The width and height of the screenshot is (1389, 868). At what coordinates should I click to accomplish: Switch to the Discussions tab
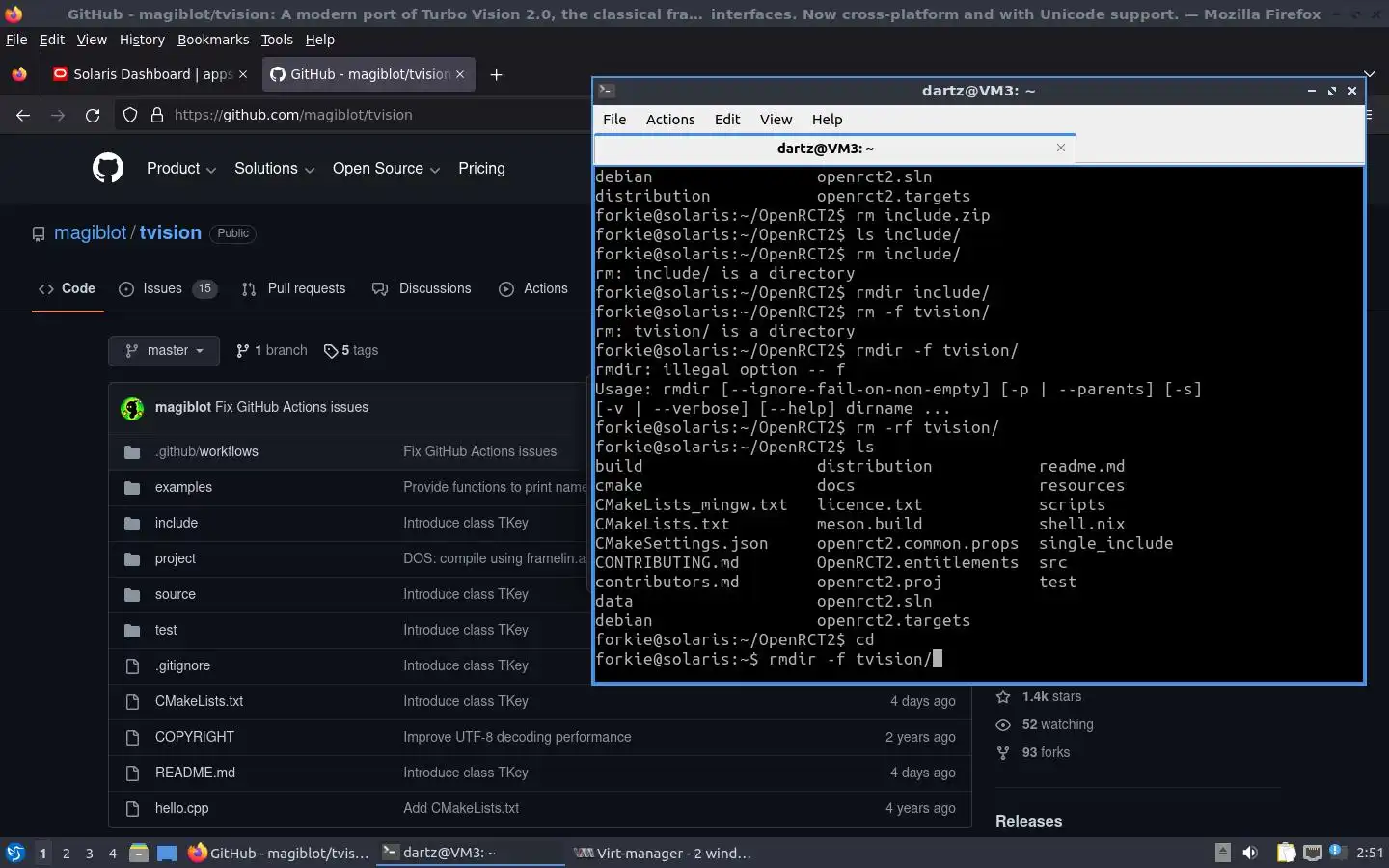click(x=422, y=288)
